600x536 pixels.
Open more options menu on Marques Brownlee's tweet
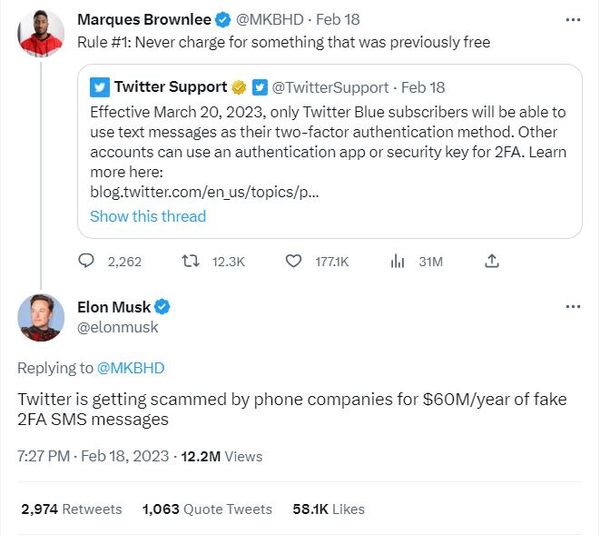571,20
